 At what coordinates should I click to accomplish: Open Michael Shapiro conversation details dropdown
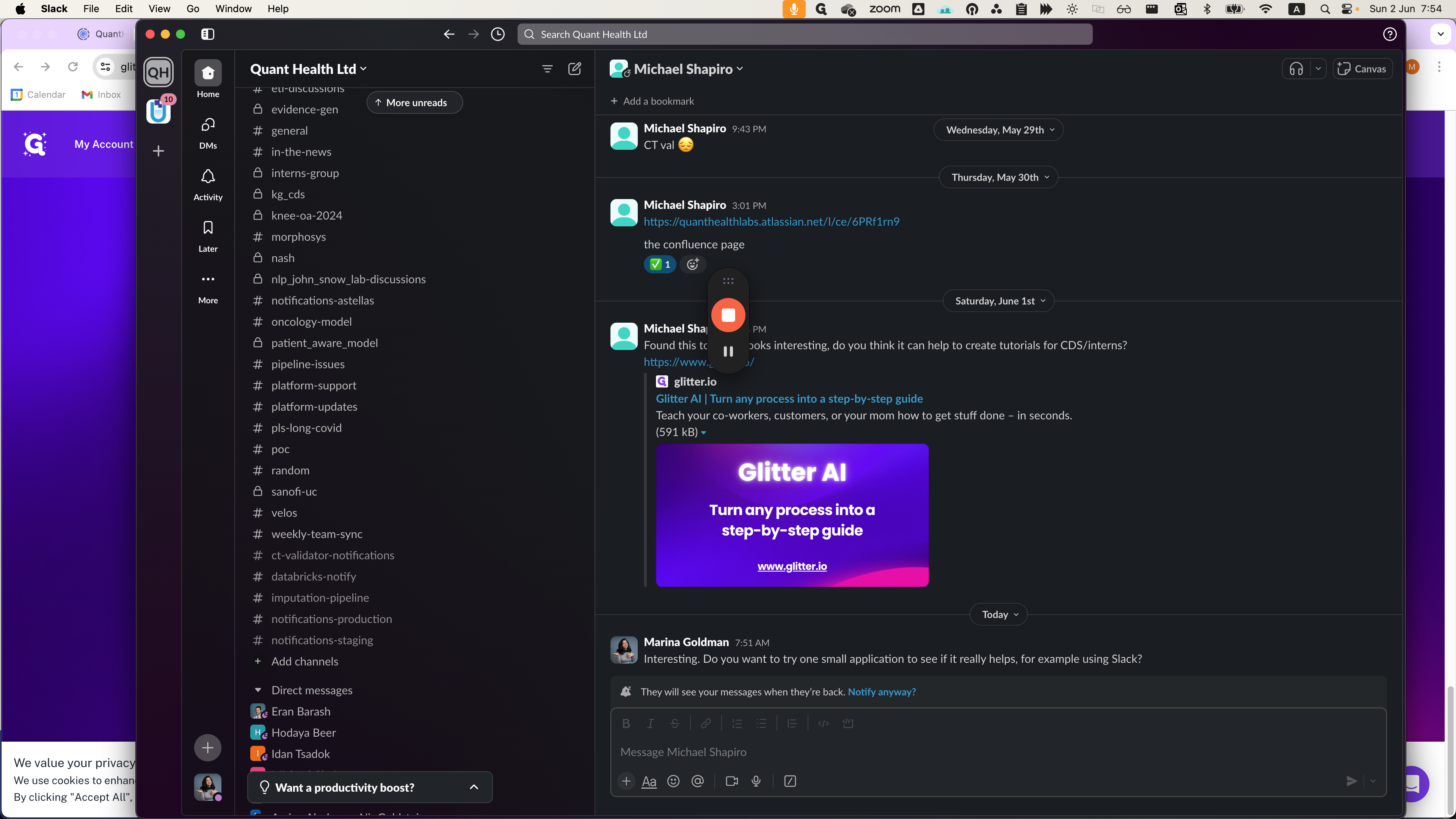click(x=689, y=69)
